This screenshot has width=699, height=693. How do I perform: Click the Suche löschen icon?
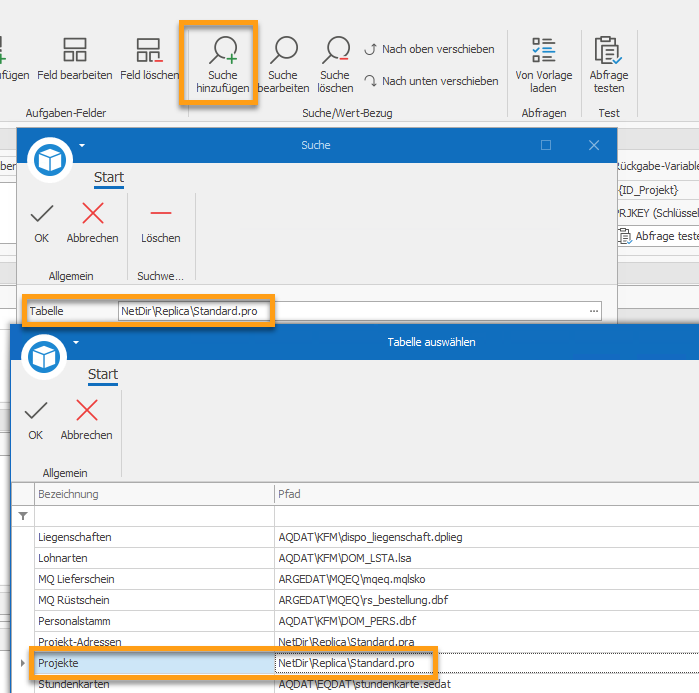(335, 64)
